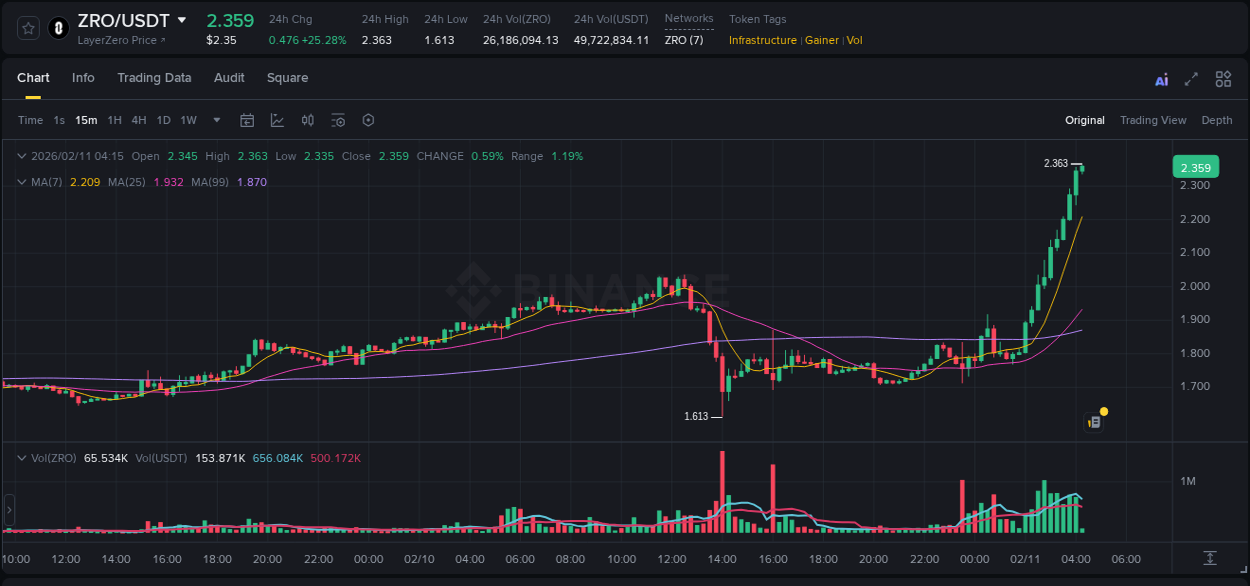This screenshot has width=1250, height=586.
Task: Open the grid layout selector icon
Action: pos(1223,79)
